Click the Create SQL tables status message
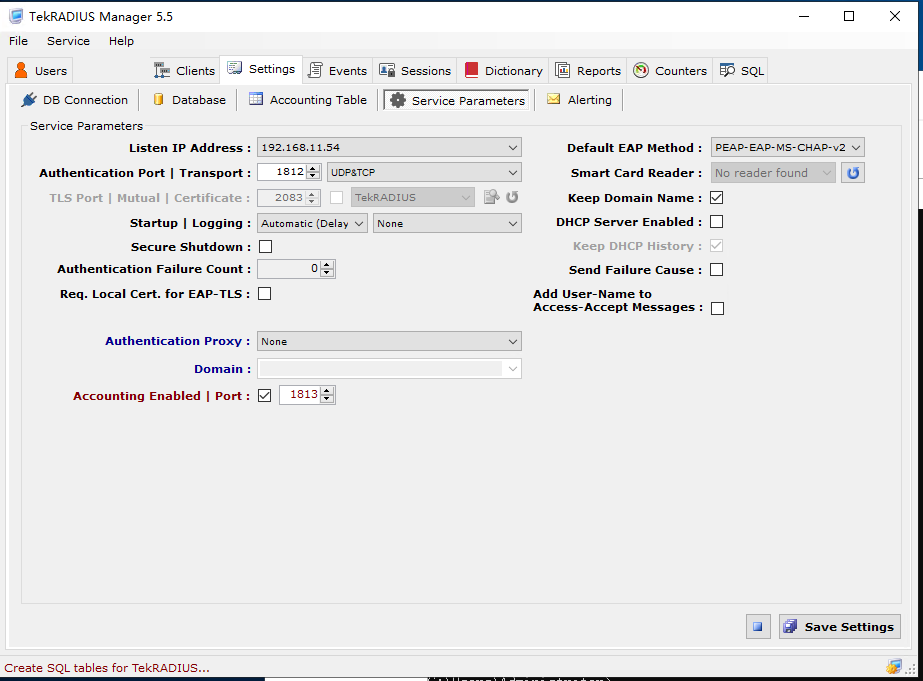 pyautogui.click(x=107, y=668)
